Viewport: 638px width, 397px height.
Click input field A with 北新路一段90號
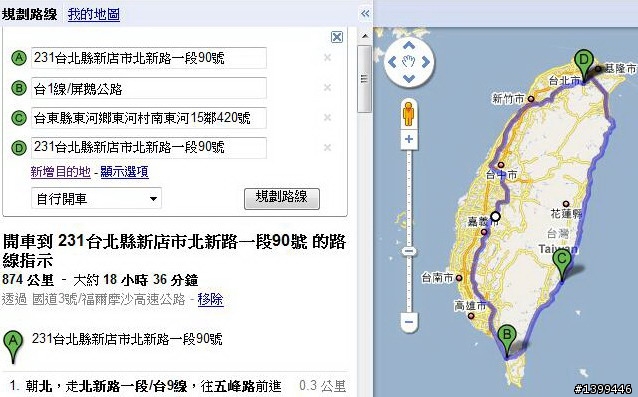pyautogui.click(x=149, y=58)
